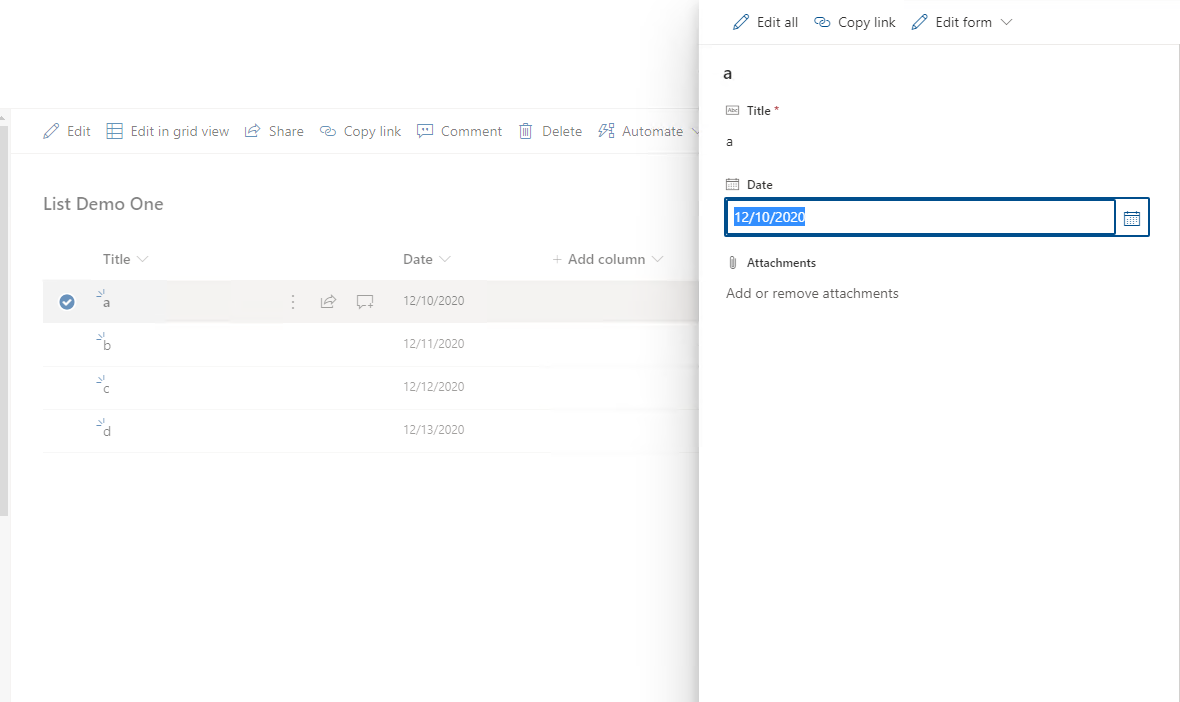Open list item d

(107, 431)
